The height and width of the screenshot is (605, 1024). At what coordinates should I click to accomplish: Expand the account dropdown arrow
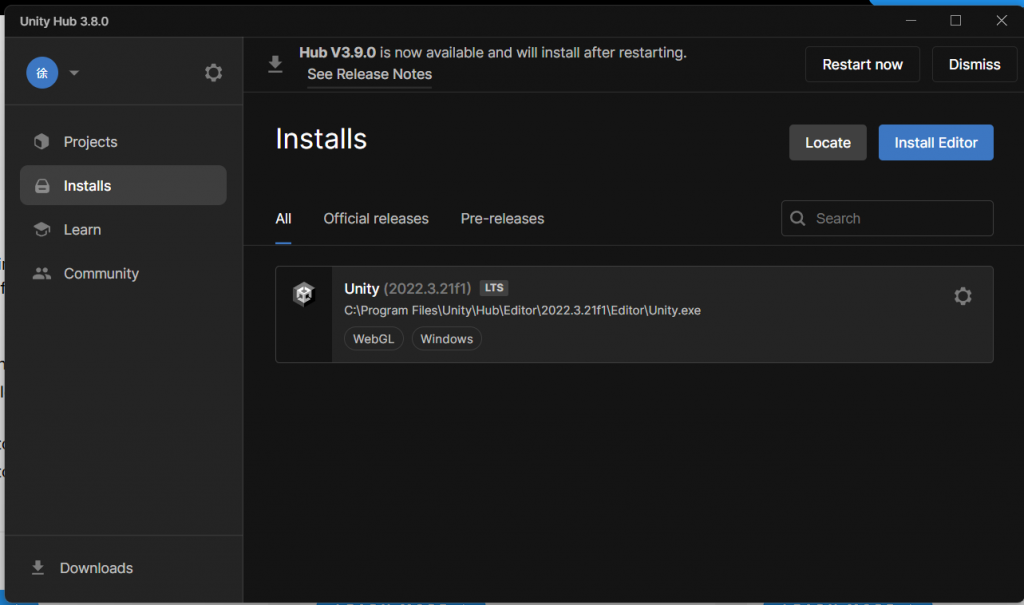[x=74, y=73]
